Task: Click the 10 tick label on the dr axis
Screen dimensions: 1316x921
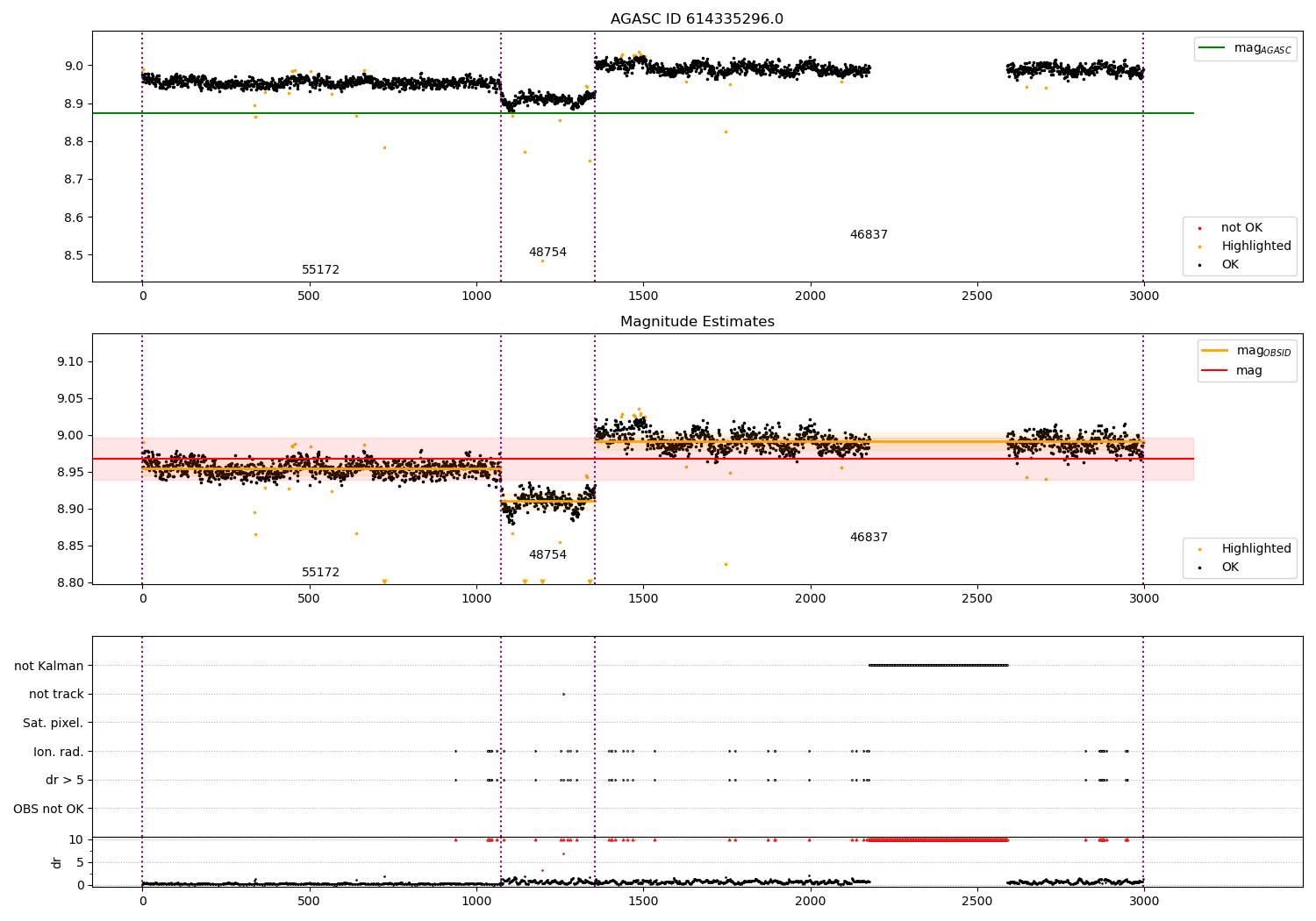Action: point(76,839)
